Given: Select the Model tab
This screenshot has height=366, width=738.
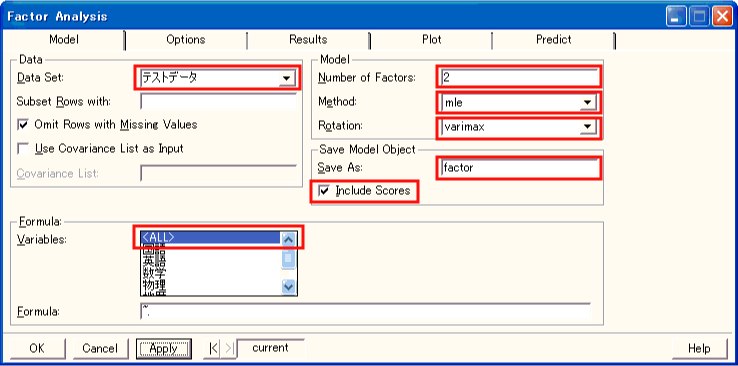Looking at the screenshot, I should 64,40.
